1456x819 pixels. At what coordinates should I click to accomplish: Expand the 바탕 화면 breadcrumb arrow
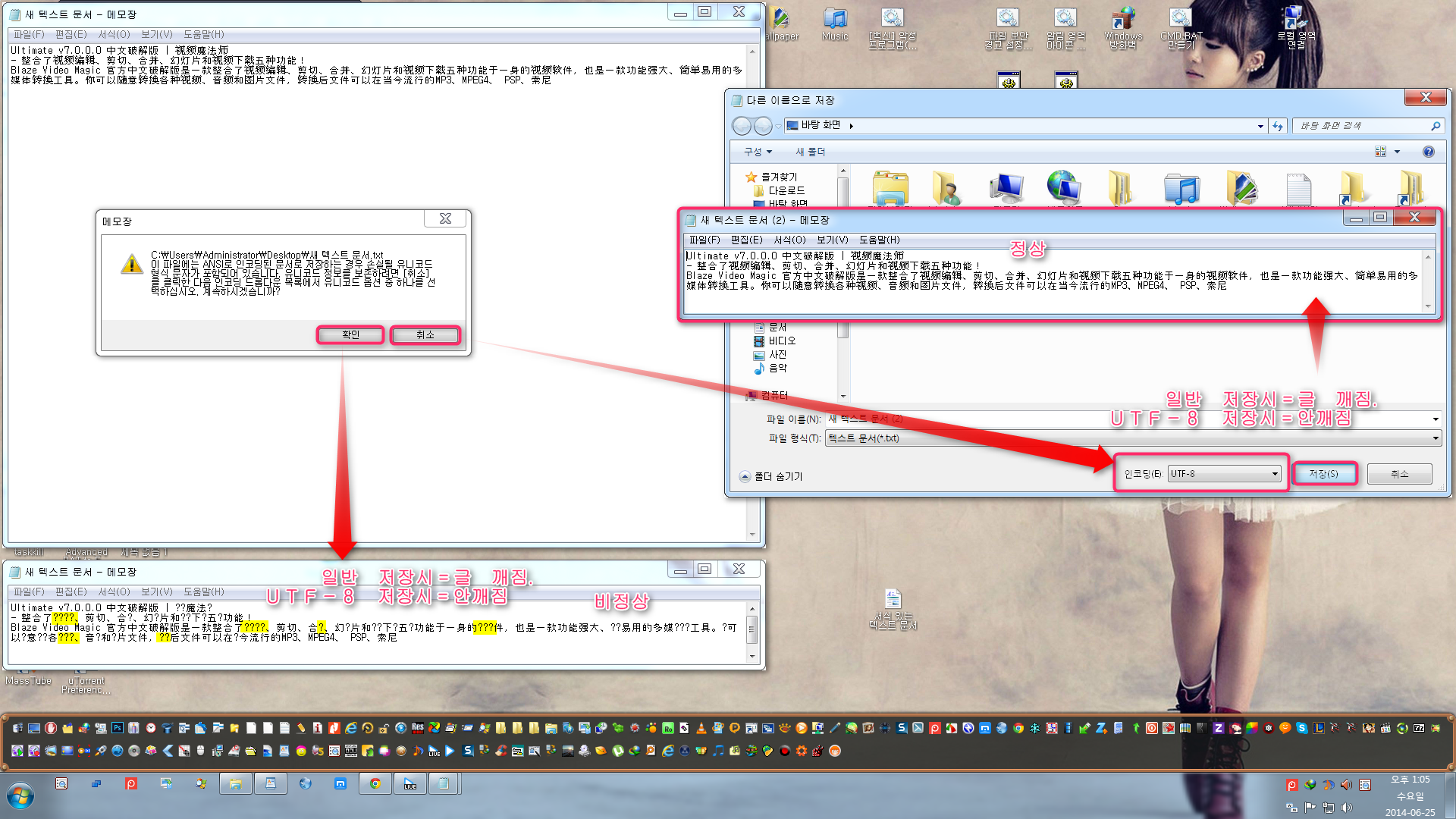(x=851, y=126)
